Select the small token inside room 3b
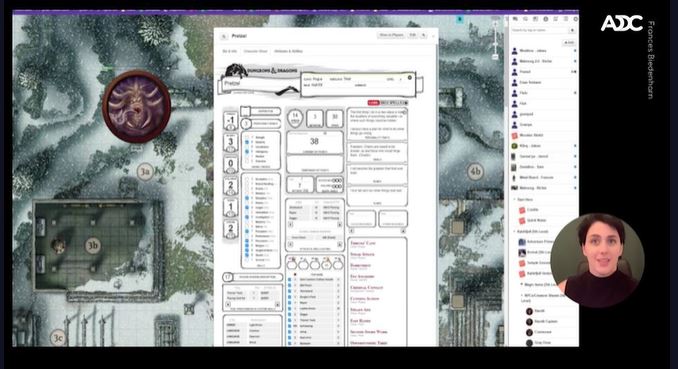Viewport: 678px width, 369px height. (58, 246)
